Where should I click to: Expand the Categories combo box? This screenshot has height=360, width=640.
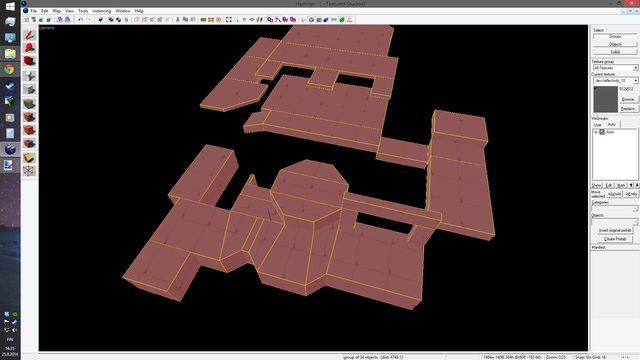[x=615, y=209]
